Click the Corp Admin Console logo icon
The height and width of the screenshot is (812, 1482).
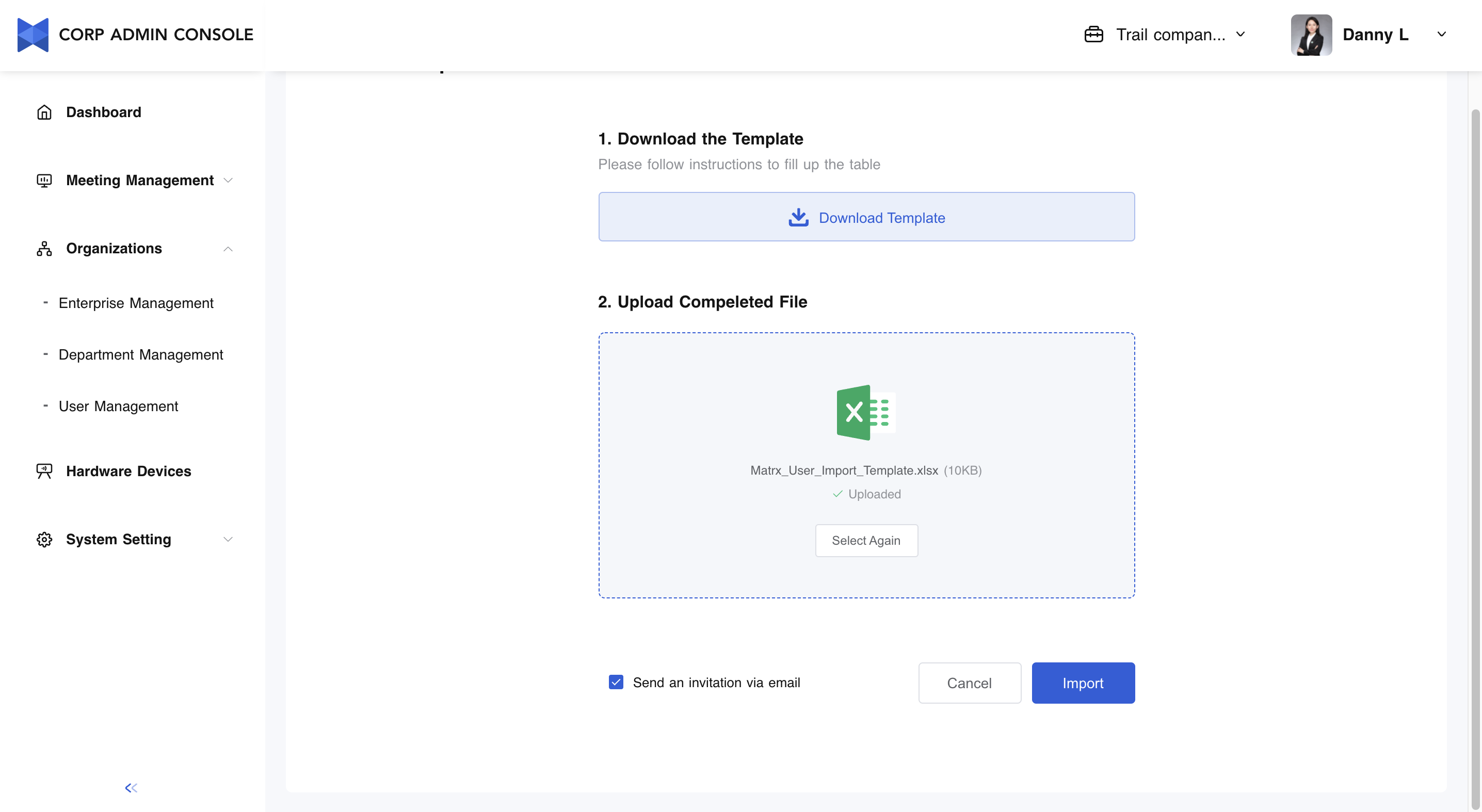[x=33, y=35]
